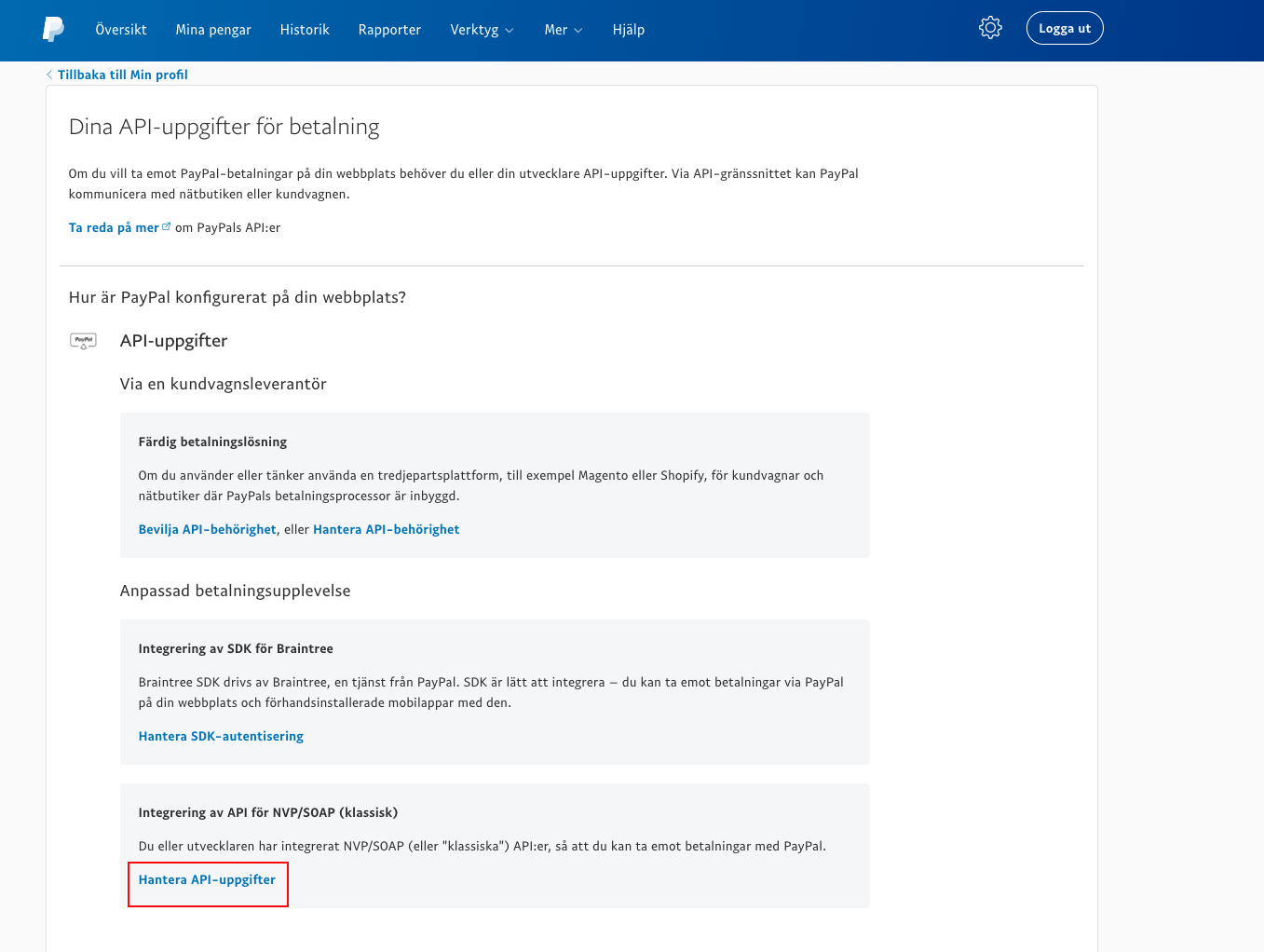Screen dimensions: 1264x952
Task: Open the Historik page
Action: click(305, 30)
